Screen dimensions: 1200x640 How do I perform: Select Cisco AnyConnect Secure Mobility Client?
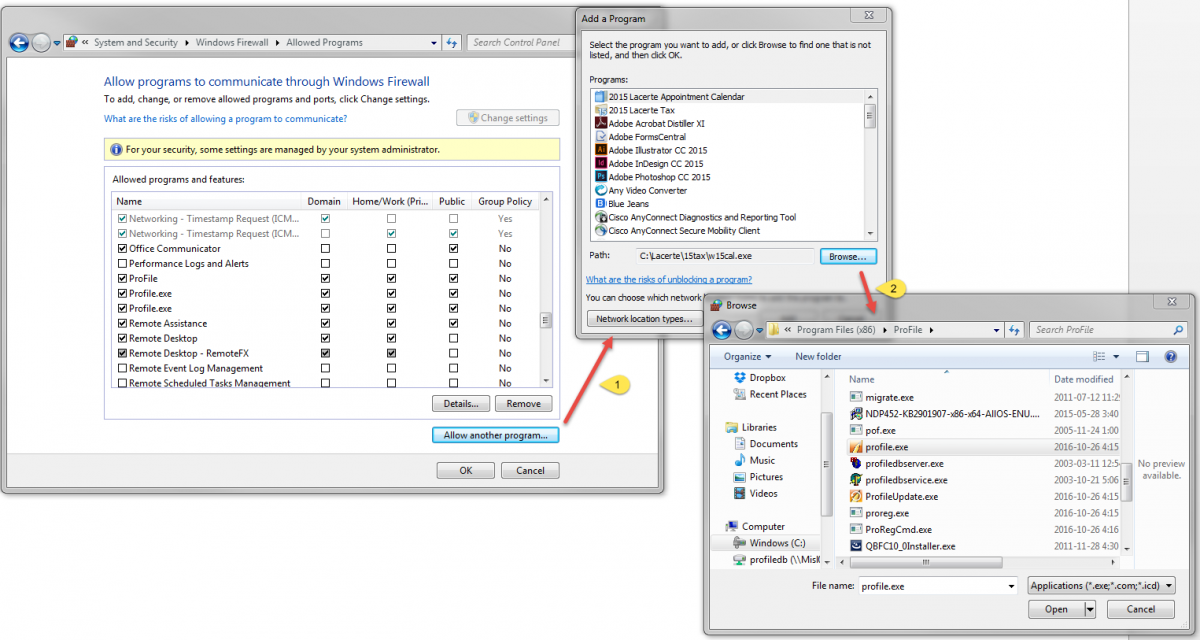coord(670,230)
